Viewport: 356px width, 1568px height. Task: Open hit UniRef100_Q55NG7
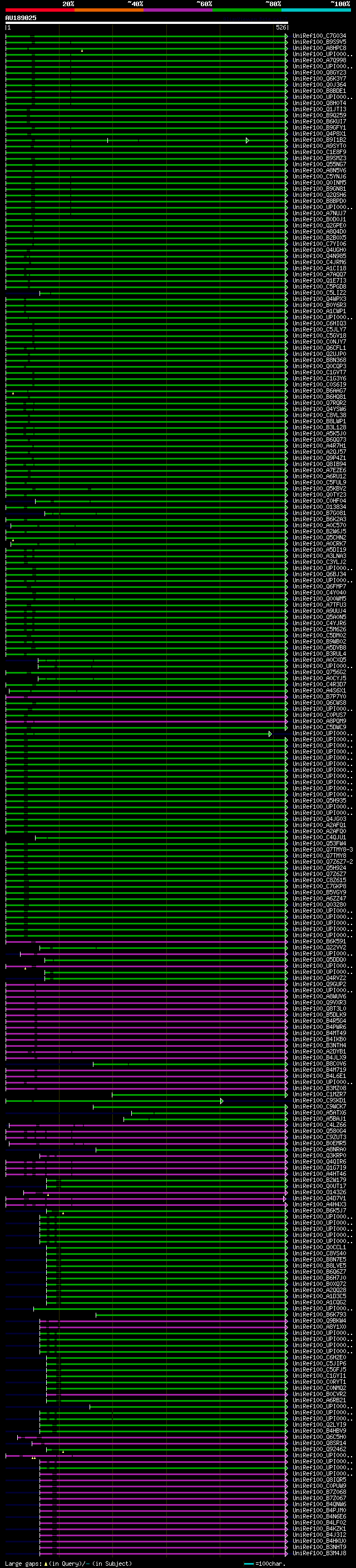pyautogui.click(x=319, y=164)
